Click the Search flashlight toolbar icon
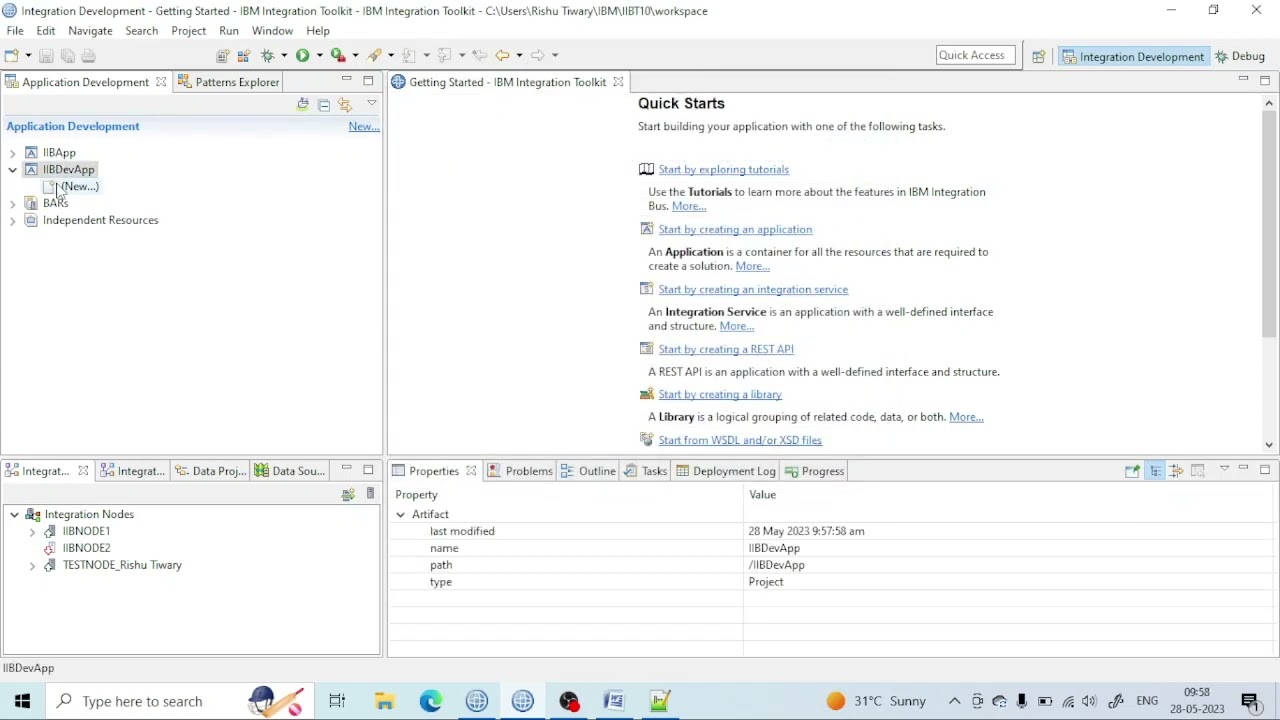 (x=374, y=55)
